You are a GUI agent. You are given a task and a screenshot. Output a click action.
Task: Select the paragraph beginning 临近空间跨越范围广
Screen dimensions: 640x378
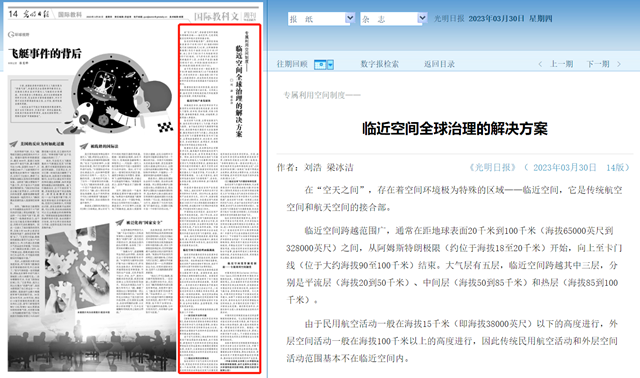(x=454, y=265)
